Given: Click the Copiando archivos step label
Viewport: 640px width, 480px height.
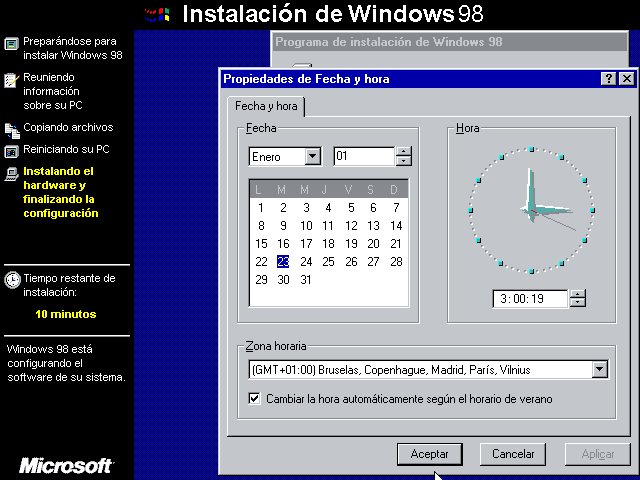Looking at the screenshot, I should pos(68,127).
